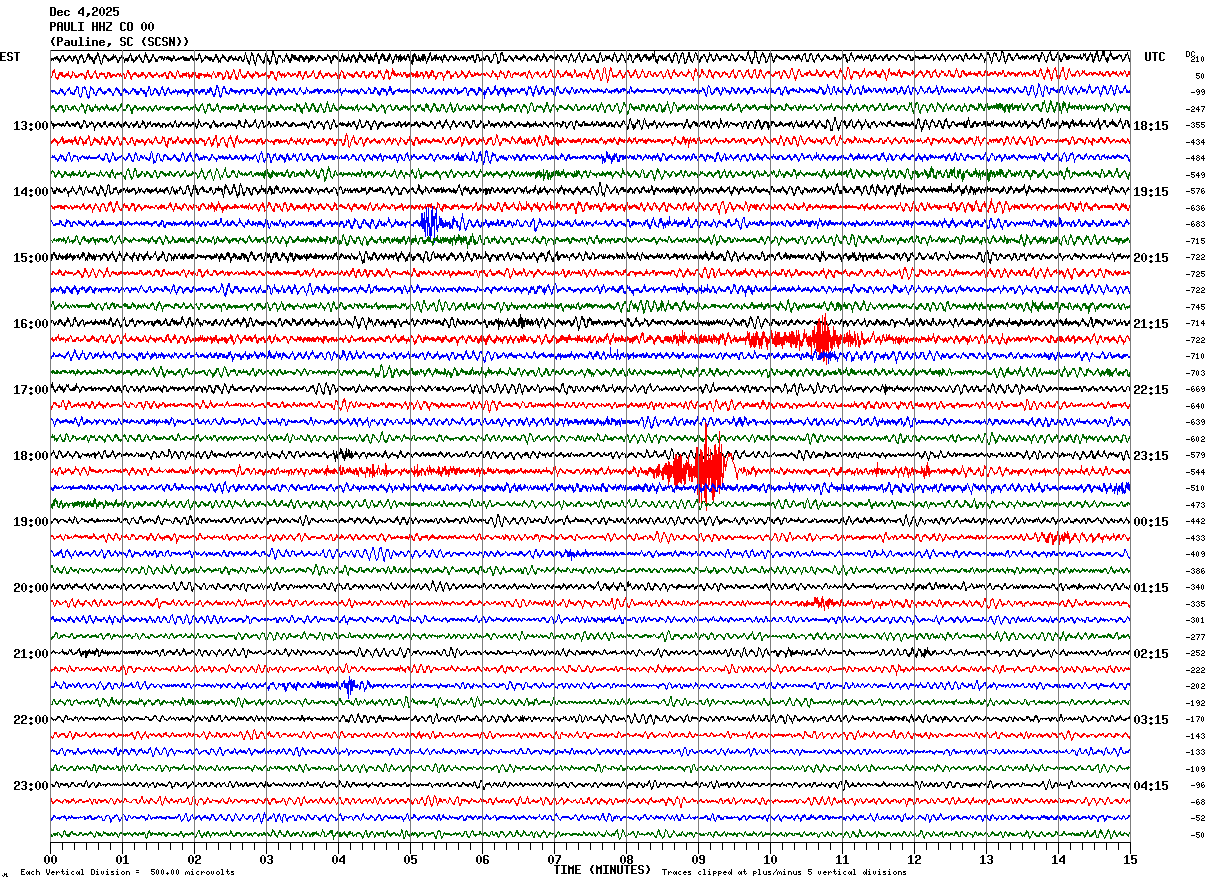The image size is (1210, 886).
Task: Click the 19:00 EST time label
Action: click(31, 522)
